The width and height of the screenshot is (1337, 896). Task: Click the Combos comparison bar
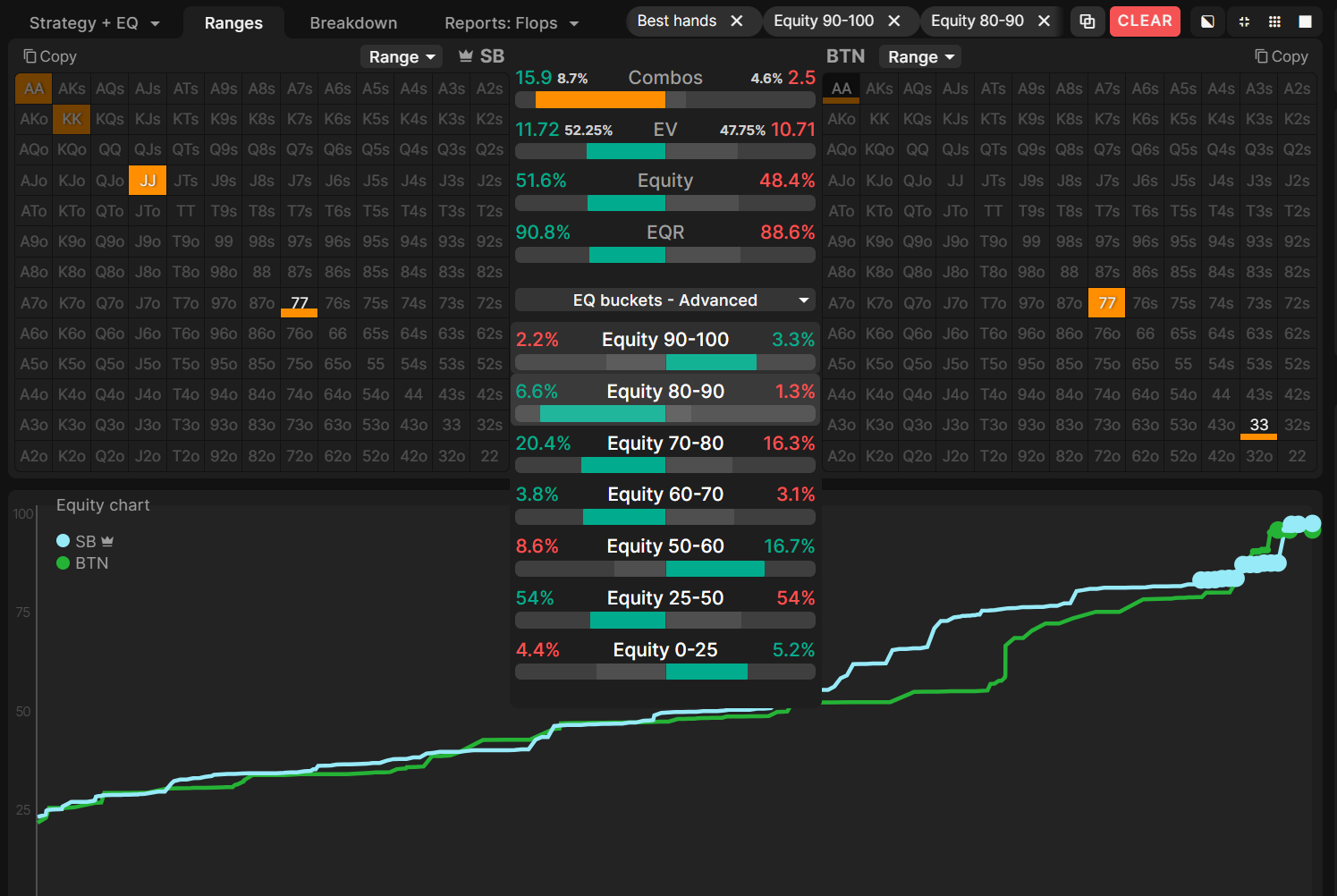[x=665, y=100]
